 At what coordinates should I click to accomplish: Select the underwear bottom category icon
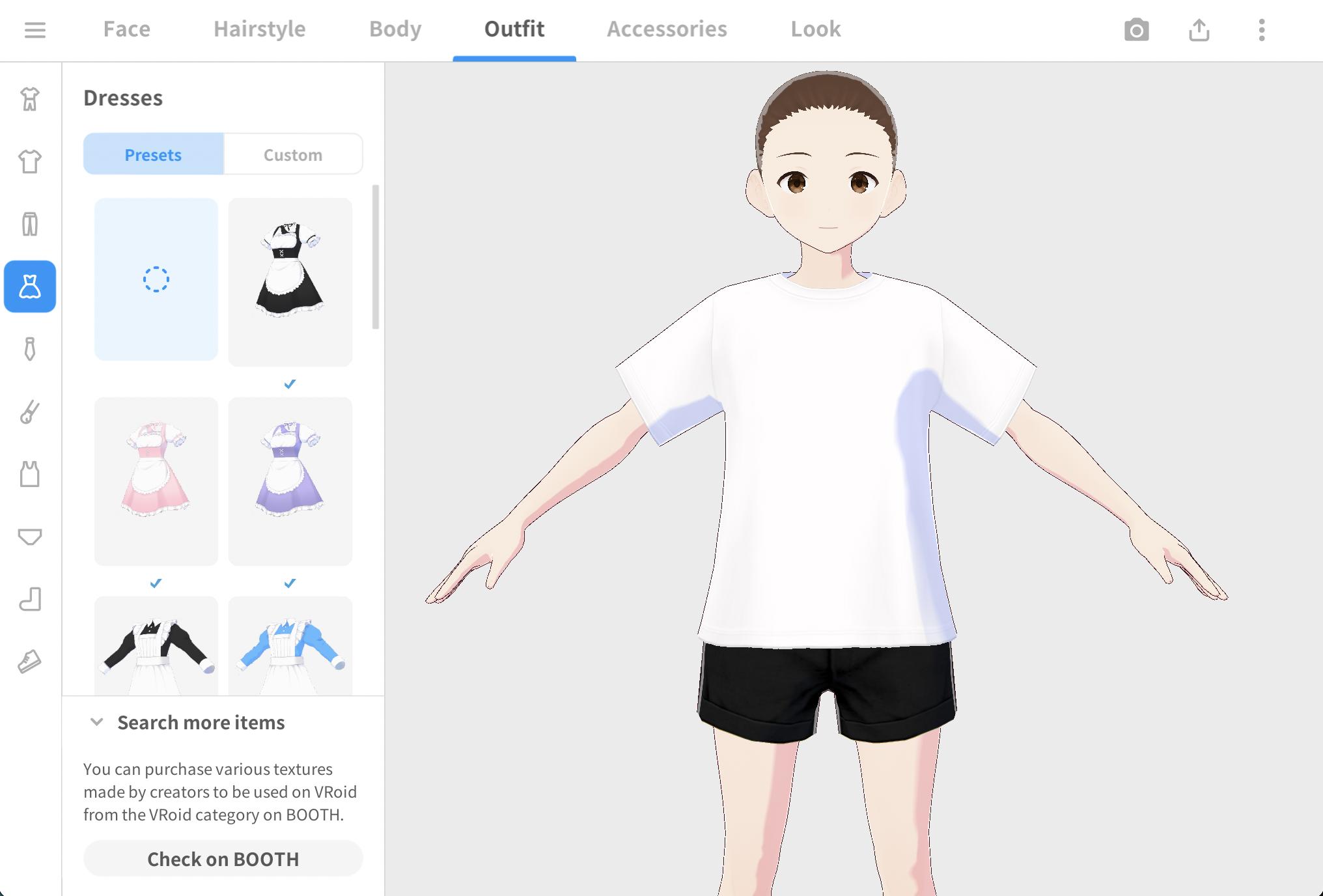(30, 537)
